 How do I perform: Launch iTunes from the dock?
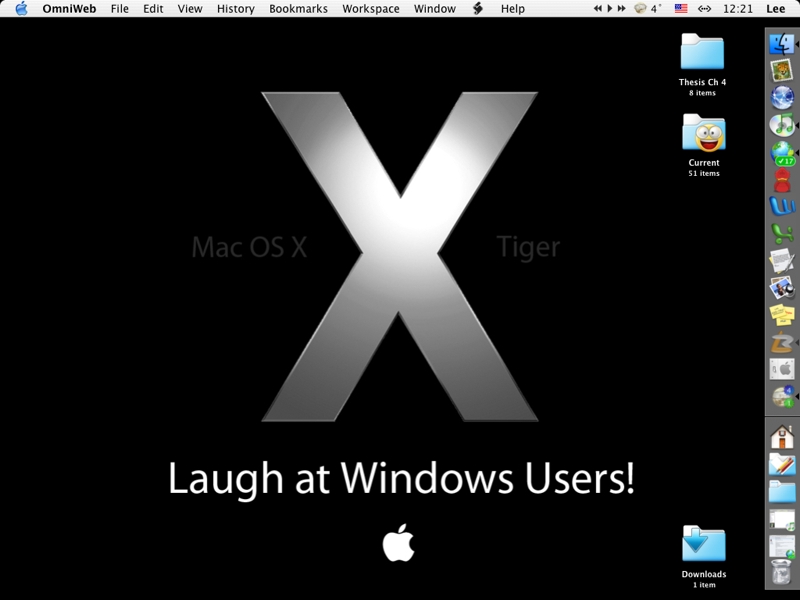click(x=781, y=125)
